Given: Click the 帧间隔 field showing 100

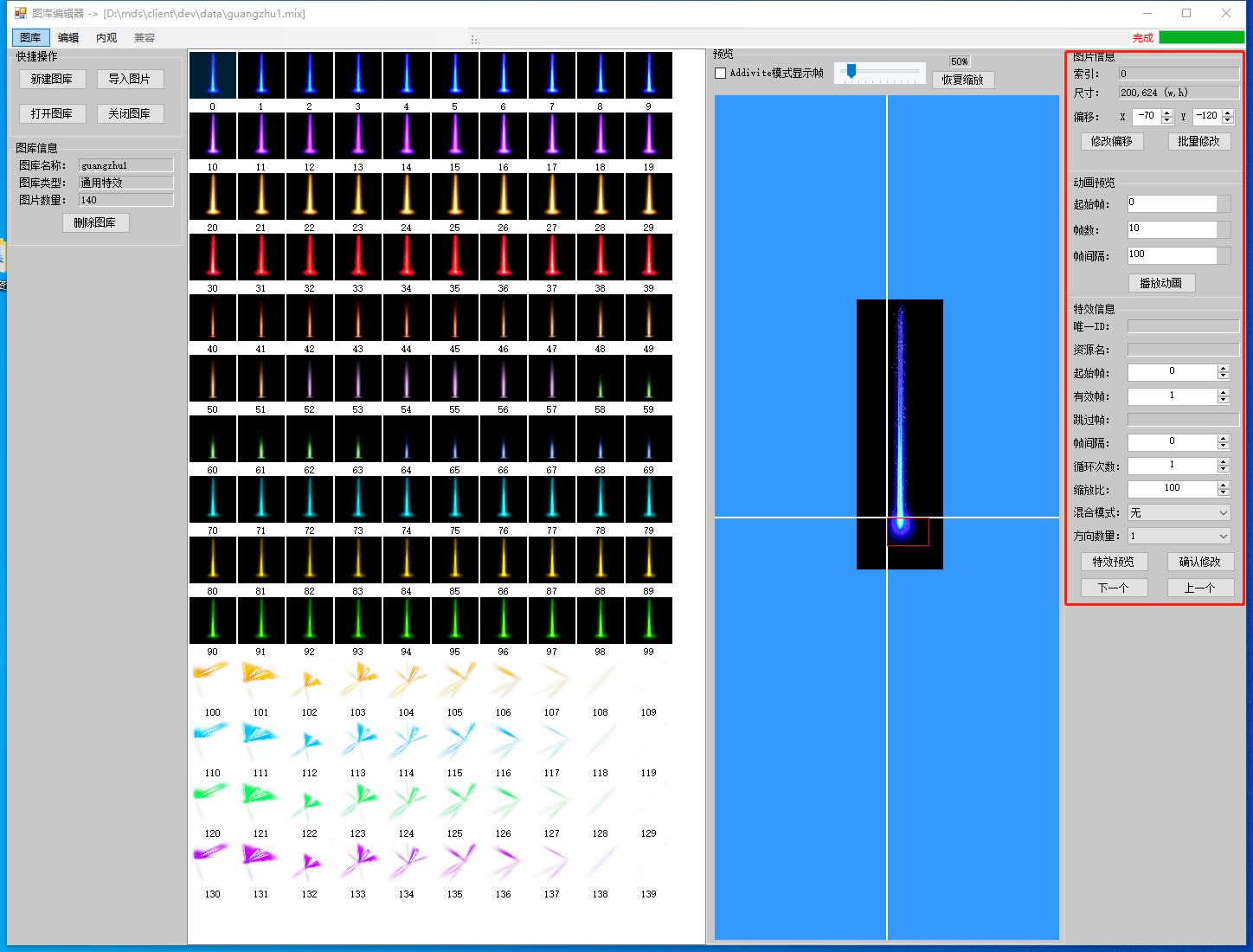Looking at the screenshot, I should click(1172, 255).
